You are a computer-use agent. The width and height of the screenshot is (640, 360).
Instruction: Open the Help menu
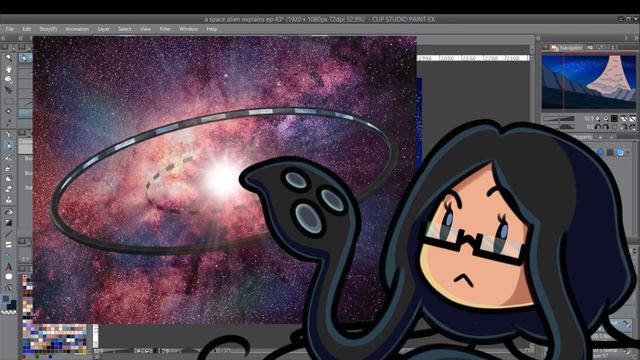click(211, 29)
